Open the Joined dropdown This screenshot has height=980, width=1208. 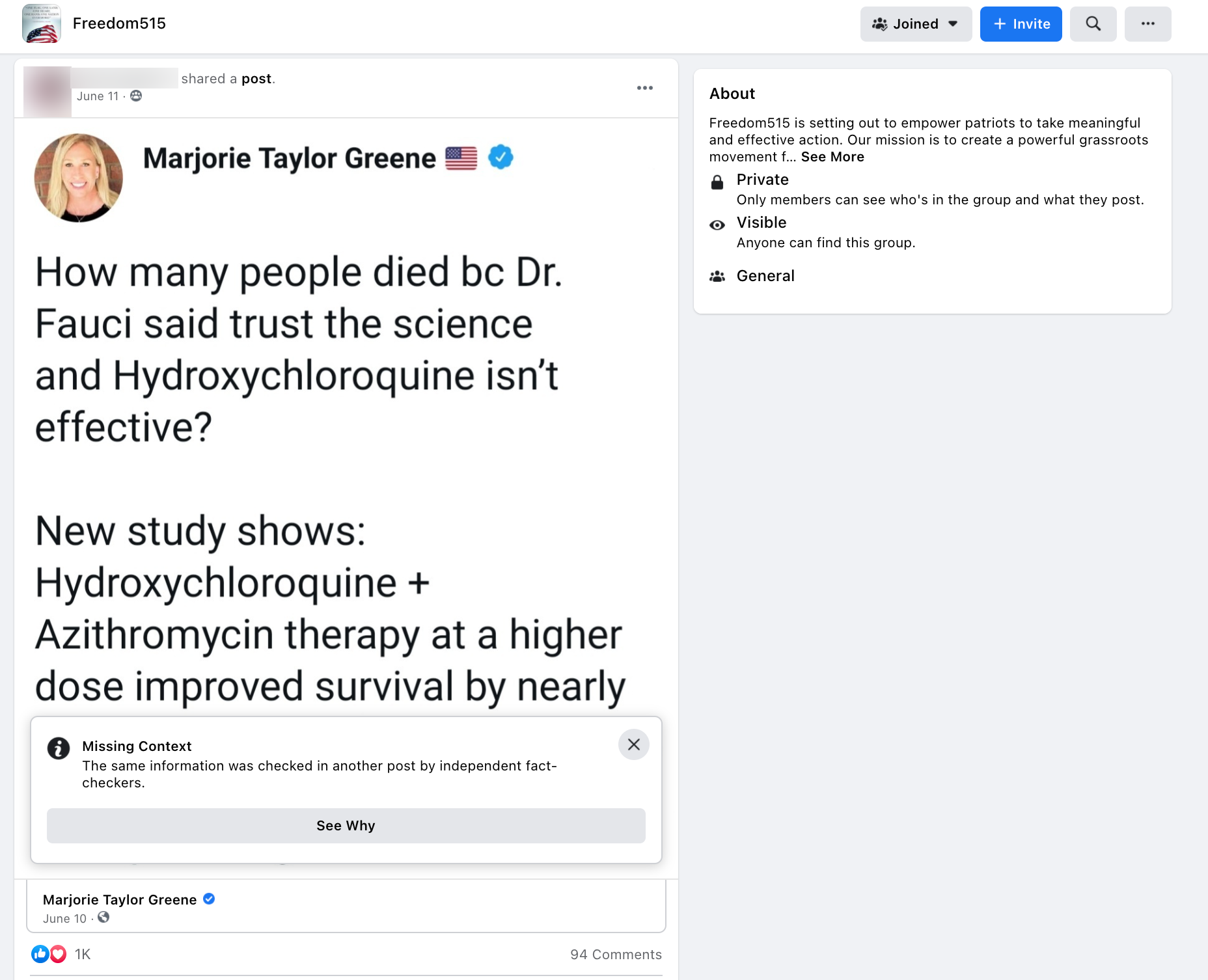tap(915, 23)
